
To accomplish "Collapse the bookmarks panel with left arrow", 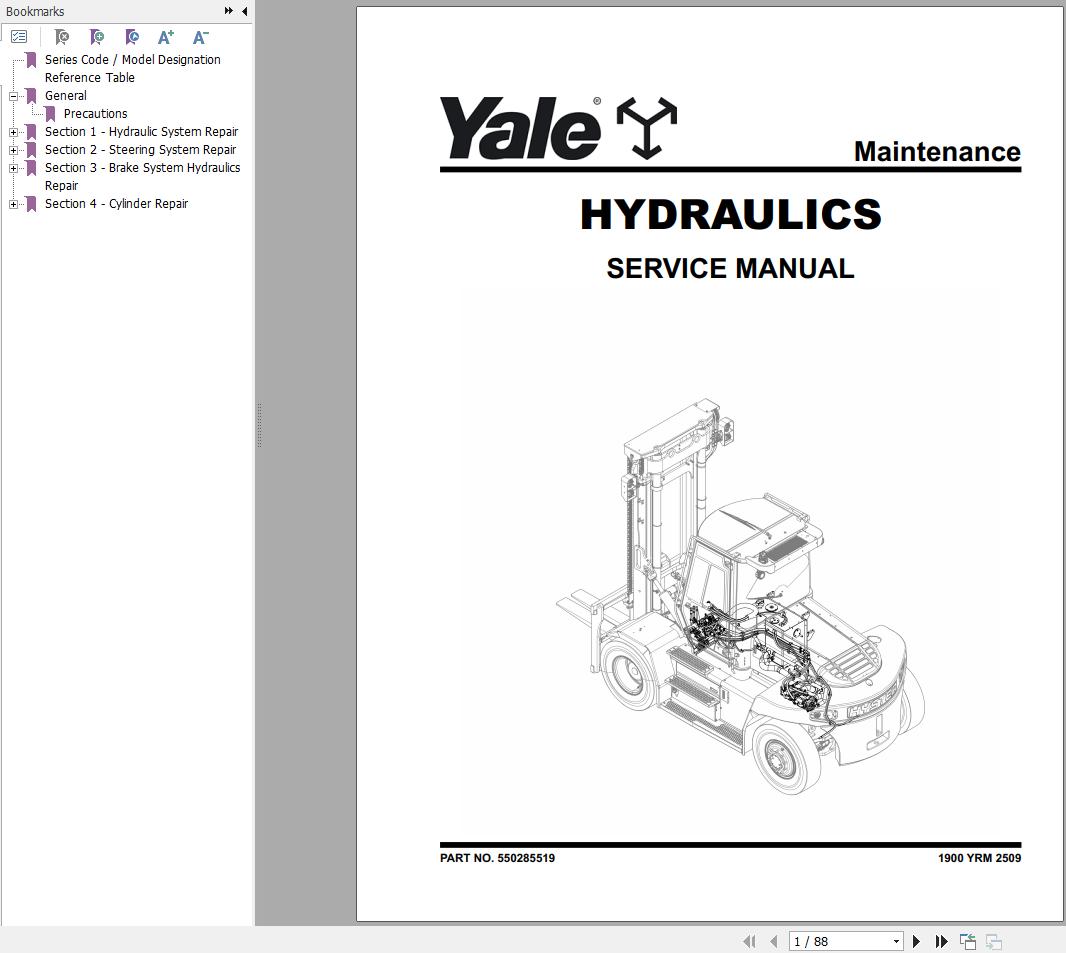I will pyautogui.click(x=244, y=11).
